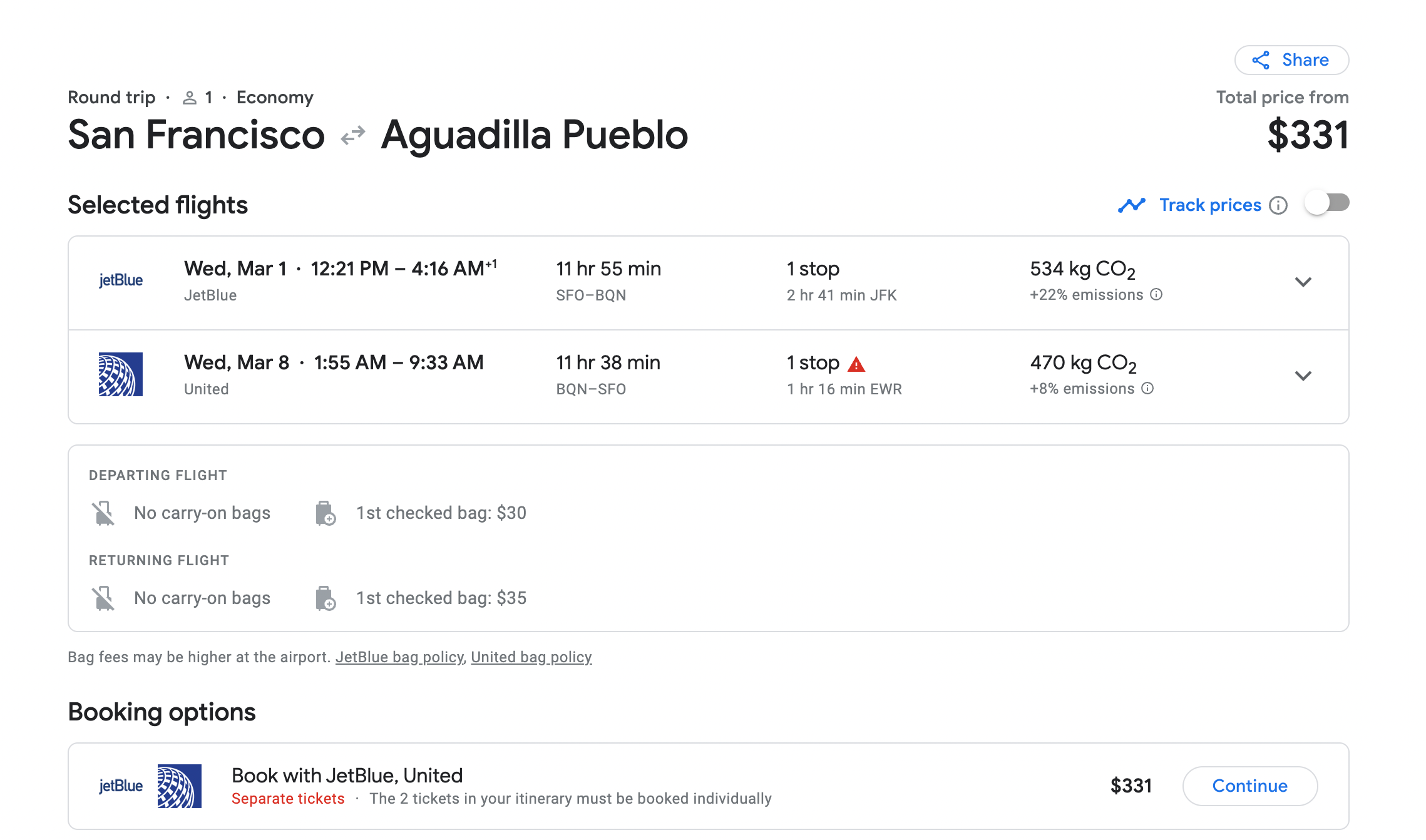Expand the JetBlue Mar 1 flight details
The width and height of the screenshot is (1426, 840).
coord(1303,282)
